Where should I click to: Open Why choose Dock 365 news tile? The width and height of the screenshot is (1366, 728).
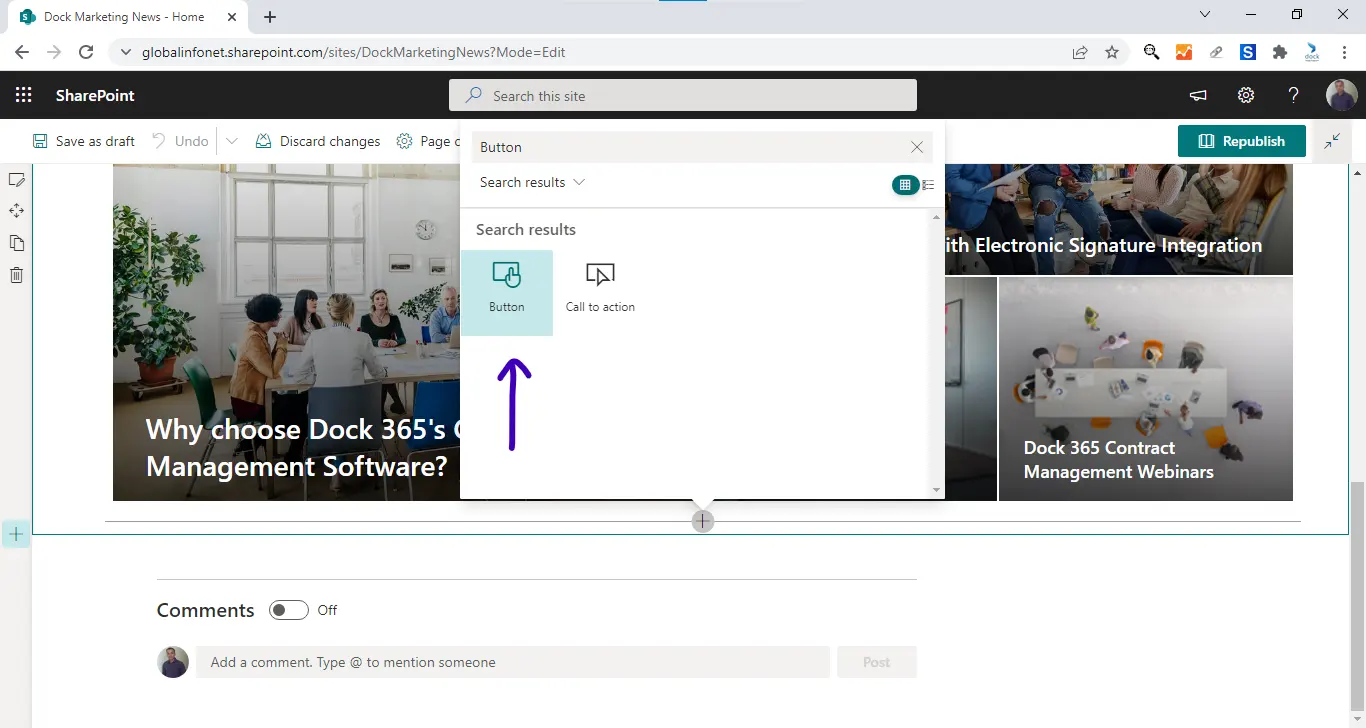286,332
